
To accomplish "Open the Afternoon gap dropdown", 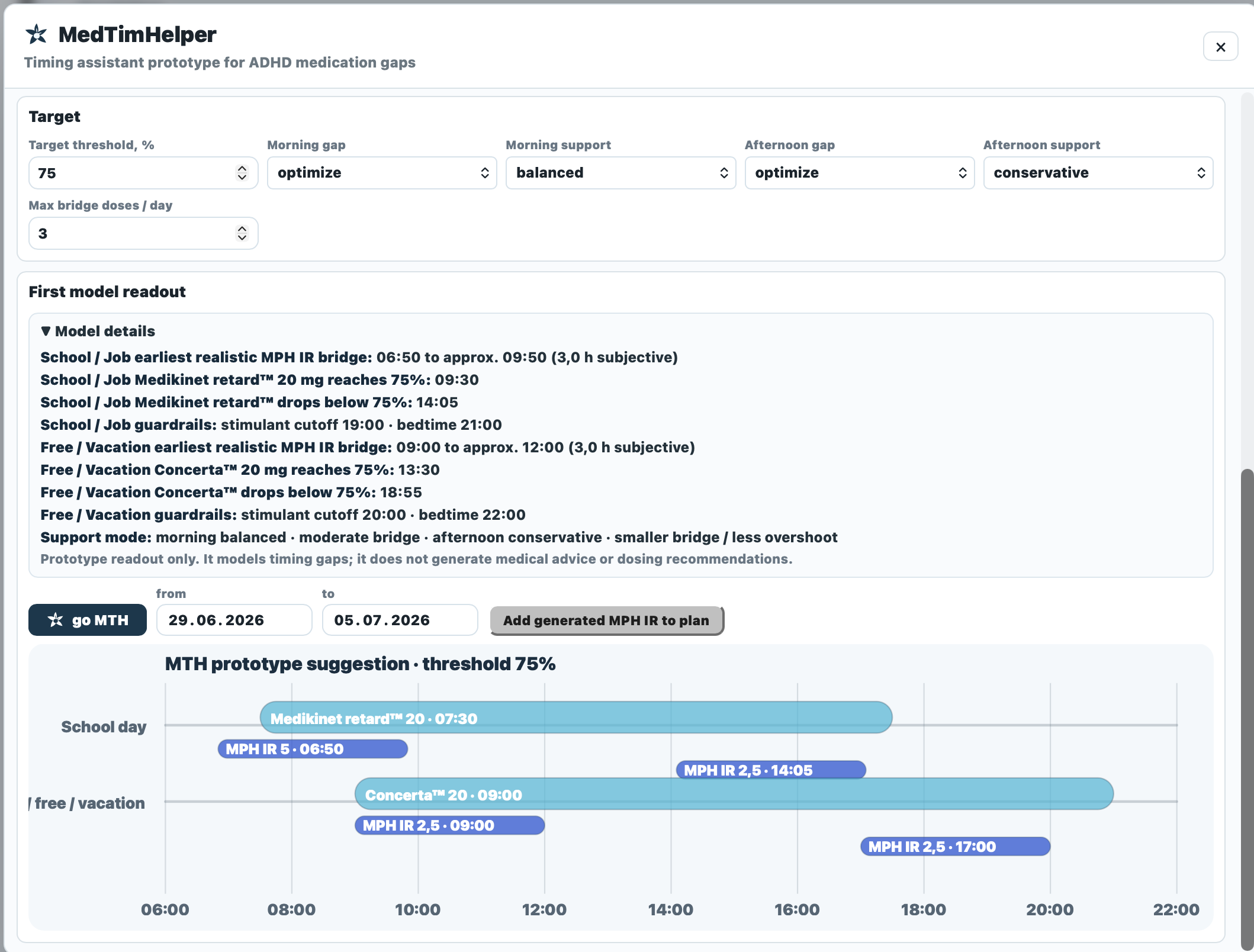I will (x=860, y=173).
